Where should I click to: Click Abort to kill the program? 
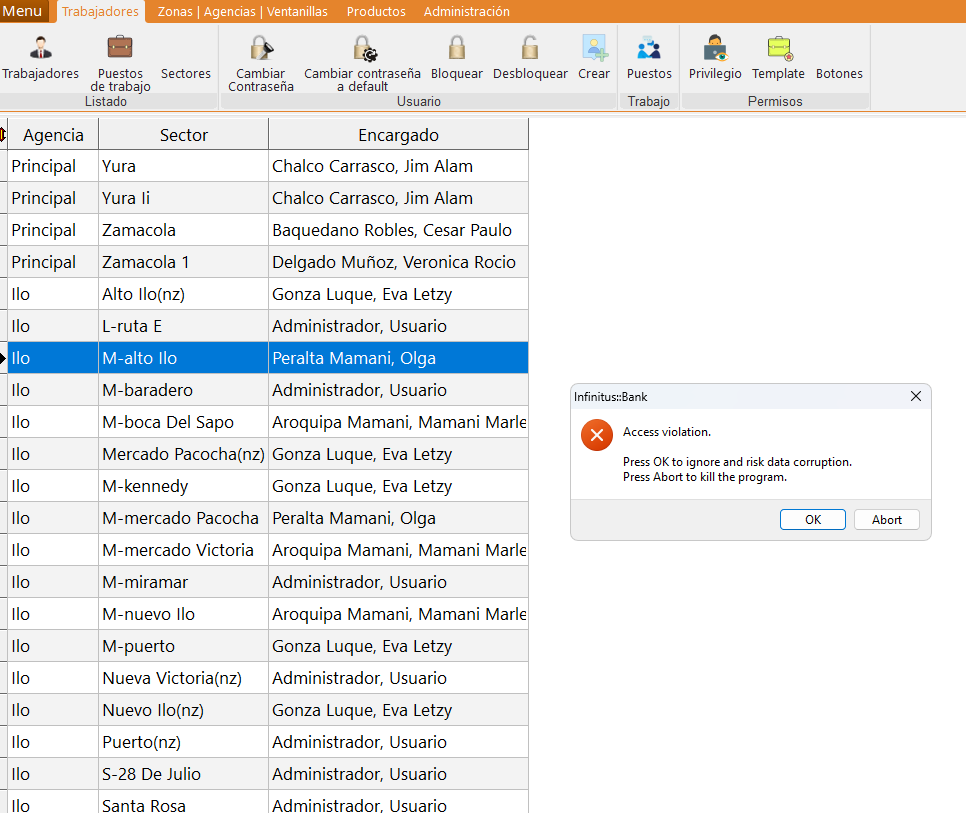click(x=886, y=520)
